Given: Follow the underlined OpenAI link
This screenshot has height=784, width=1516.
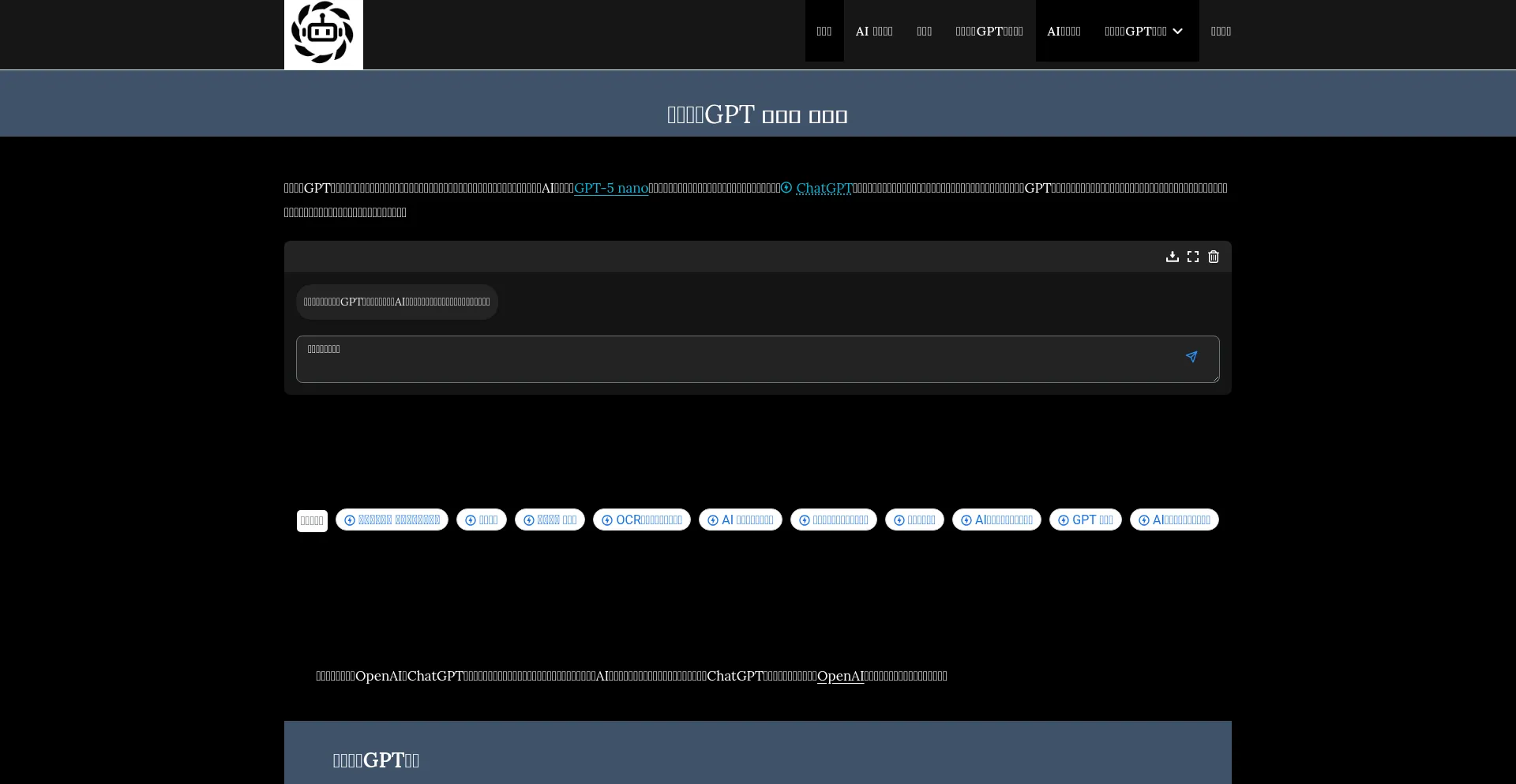Looking at the screenshot, I should click(x=840, y=676).
